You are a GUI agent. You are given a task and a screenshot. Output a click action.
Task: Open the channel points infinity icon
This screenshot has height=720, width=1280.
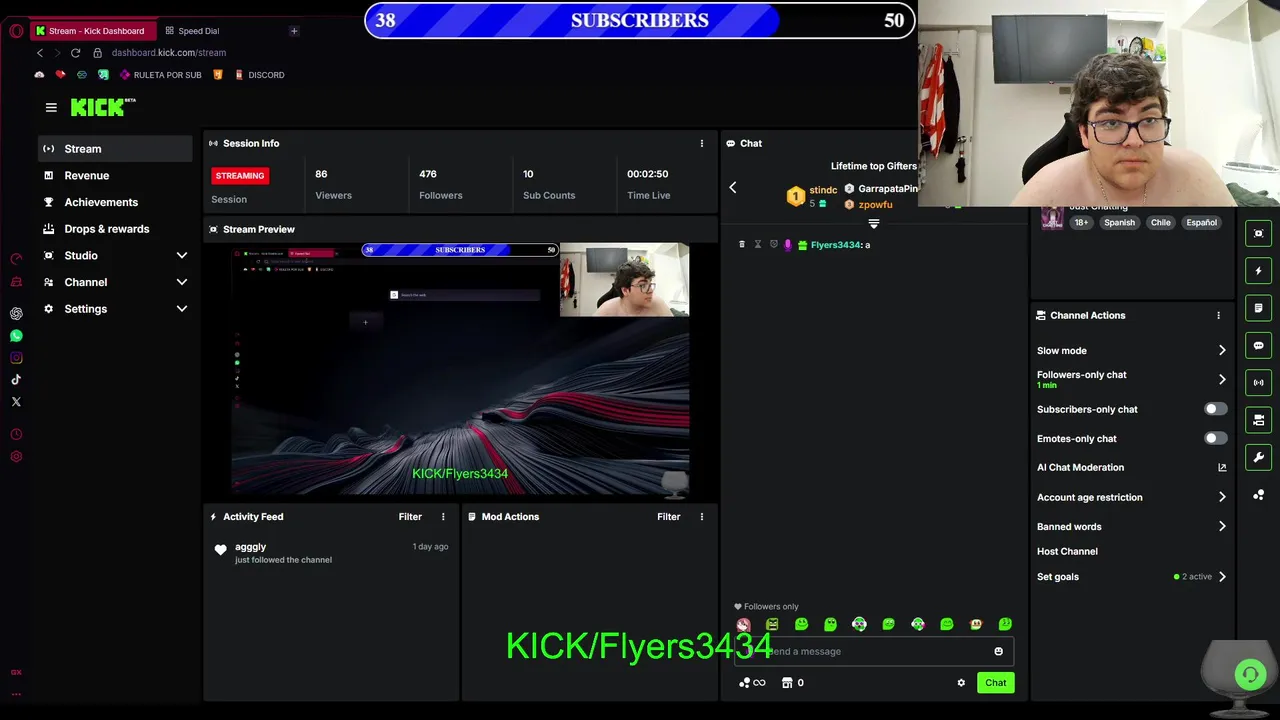pyautogui.click(x=752, y=683)
